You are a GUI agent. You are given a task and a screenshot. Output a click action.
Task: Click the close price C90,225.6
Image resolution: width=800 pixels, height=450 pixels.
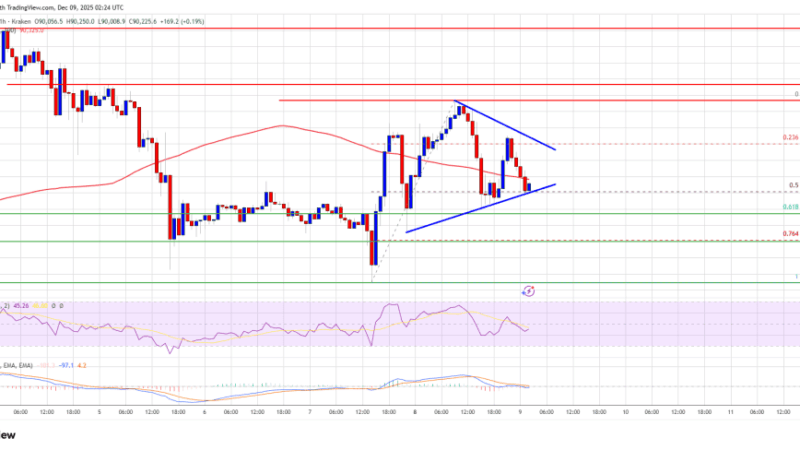click(143, 21)
